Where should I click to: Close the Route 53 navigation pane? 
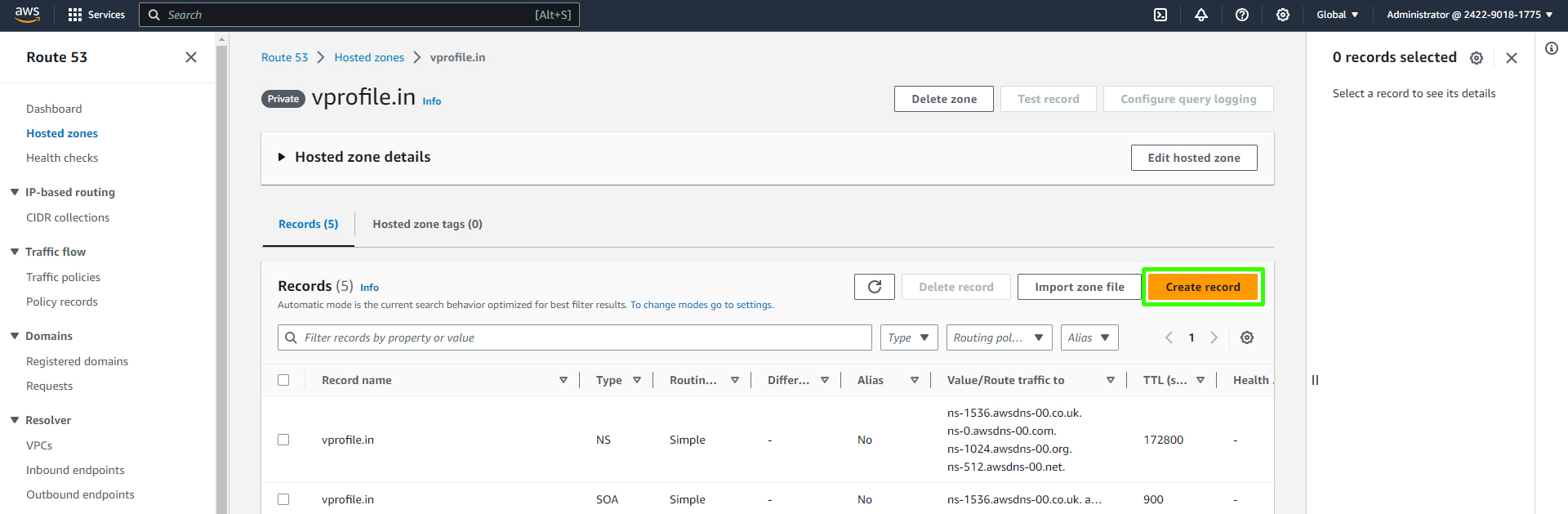click(x=191, y=57)
